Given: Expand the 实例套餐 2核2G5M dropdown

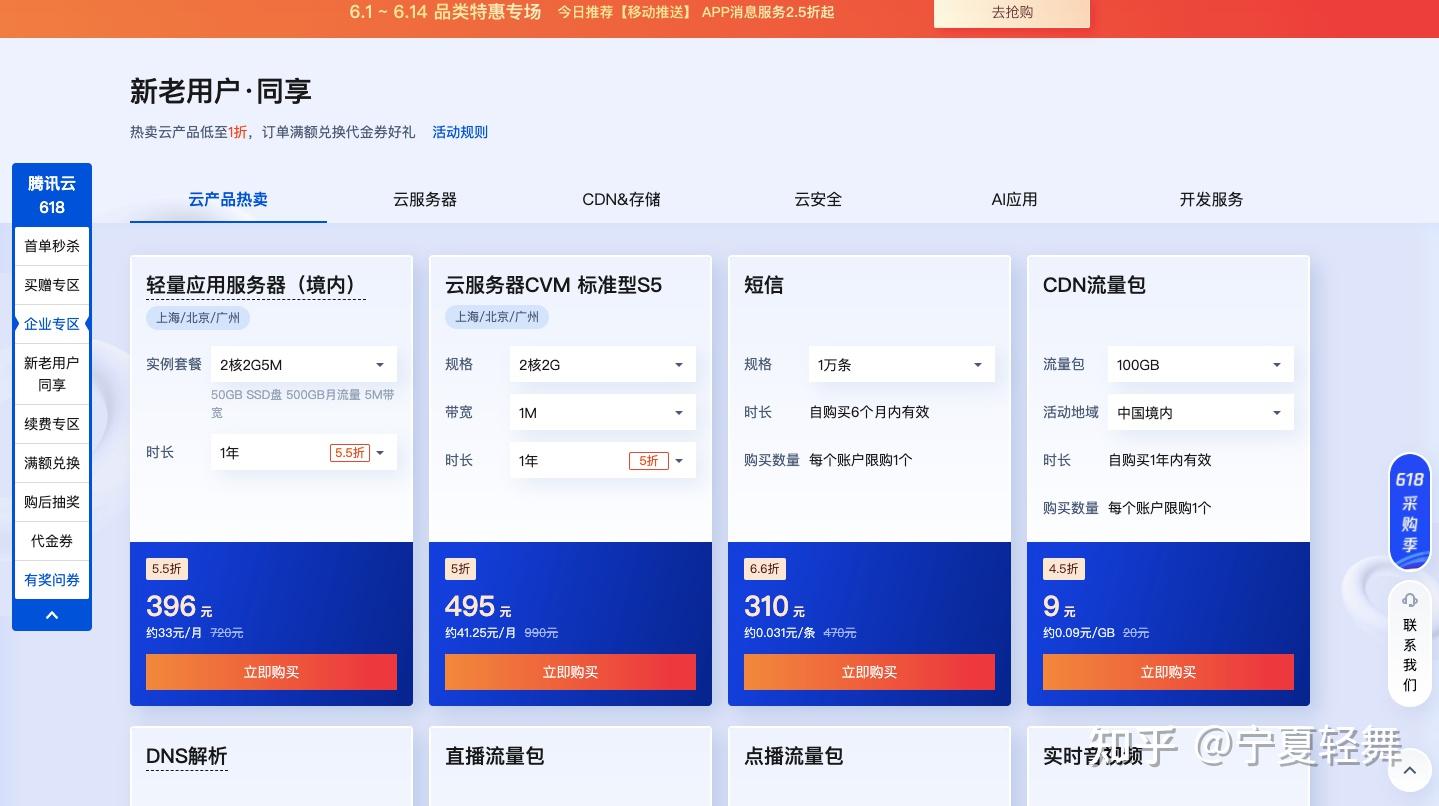Looking at the screenshot, I should click(x=304, y=365).
